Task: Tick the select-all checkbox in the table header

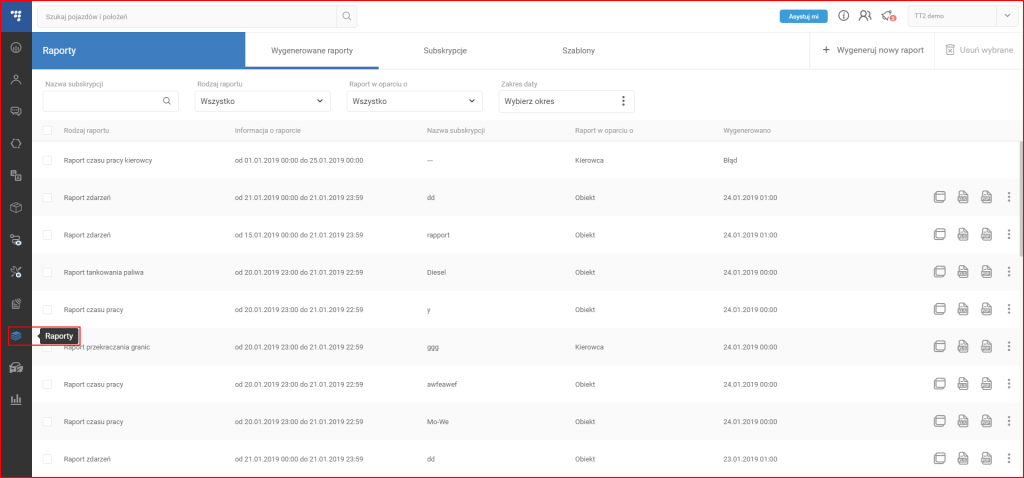Action: (47, 131)
